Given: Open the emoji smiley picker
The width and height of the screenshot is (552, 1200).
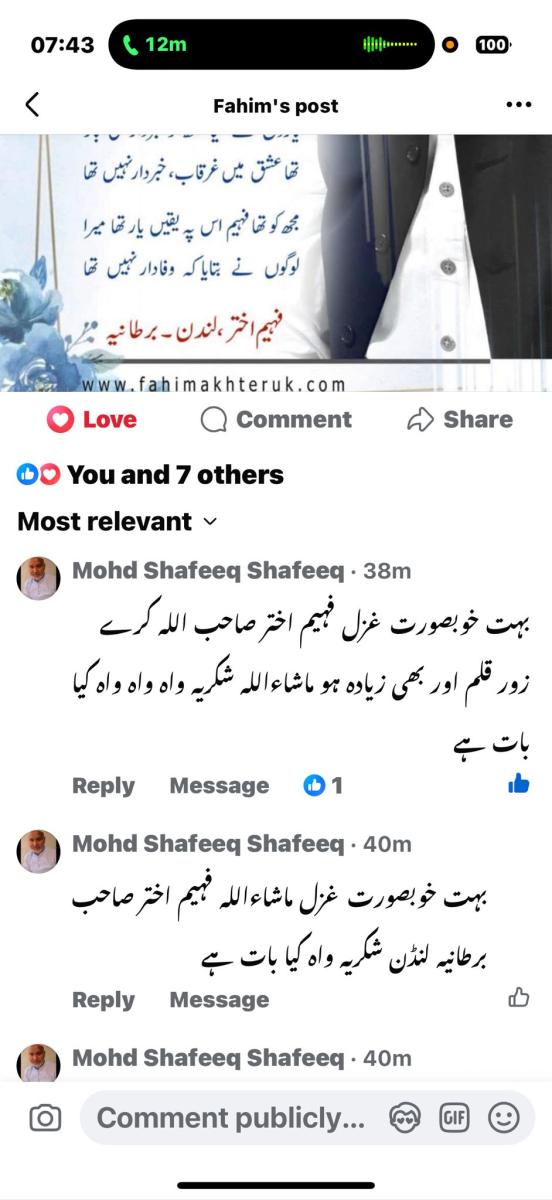Looking at the screenshot, I should coord(504,1118).
